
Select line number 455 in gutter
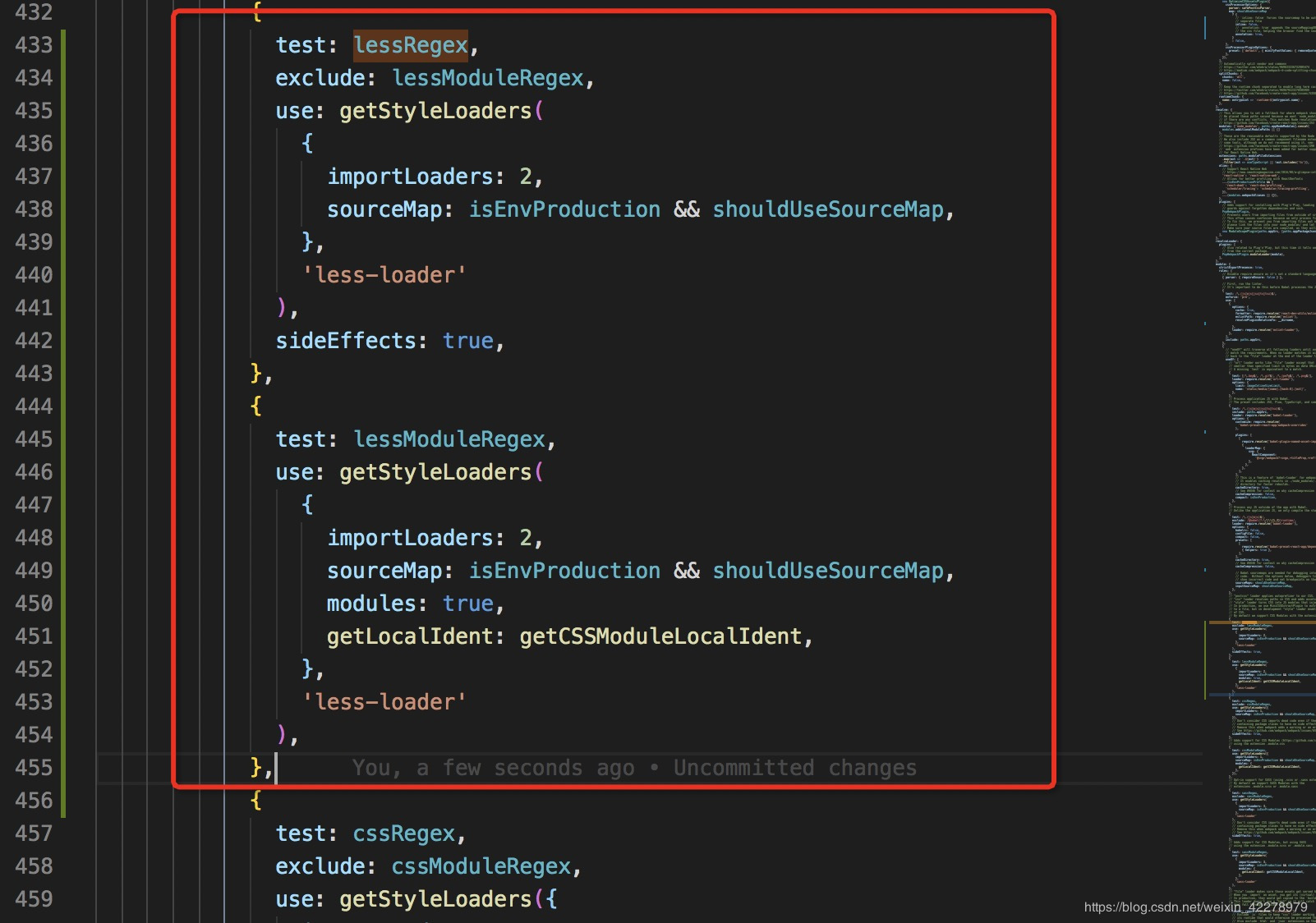tap(34, 768)
